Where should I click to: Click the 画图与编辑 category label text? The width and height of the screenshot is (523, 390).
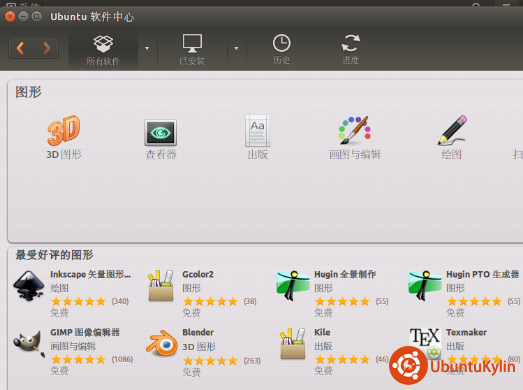coord(355,154)
